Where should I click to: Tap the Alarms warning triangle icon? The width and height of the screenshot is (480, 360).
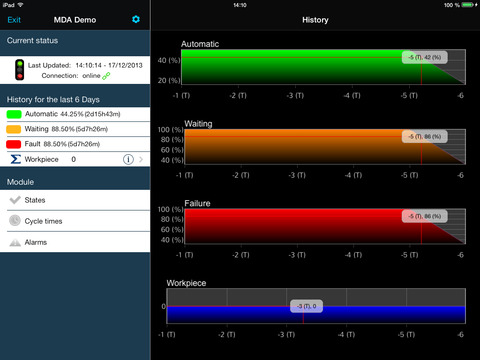point(15,242)
